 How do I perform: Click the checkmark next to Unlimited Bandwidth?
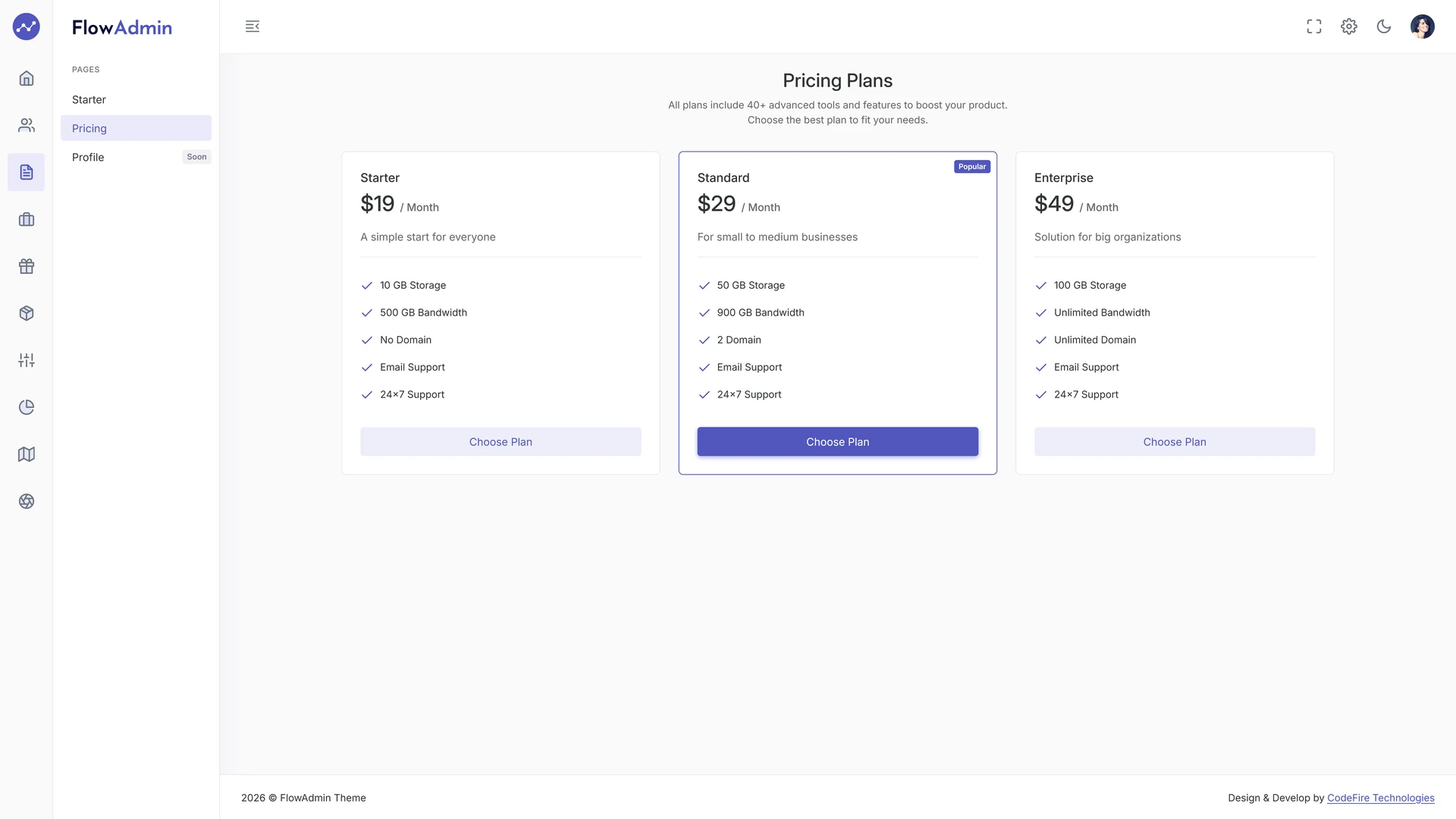(1041, 313)
